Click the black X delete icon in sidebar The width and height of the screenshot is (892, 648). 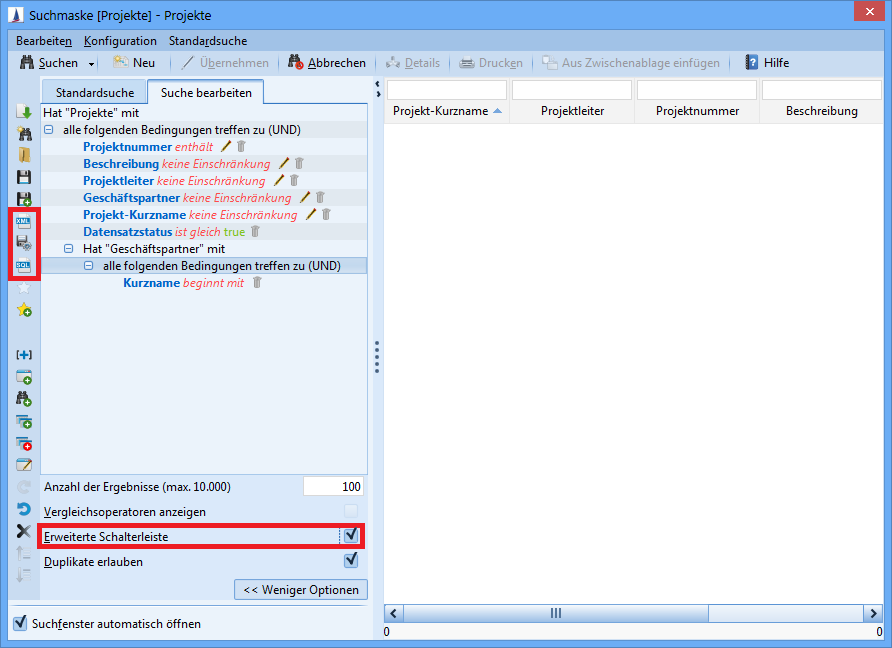point(24,531)
